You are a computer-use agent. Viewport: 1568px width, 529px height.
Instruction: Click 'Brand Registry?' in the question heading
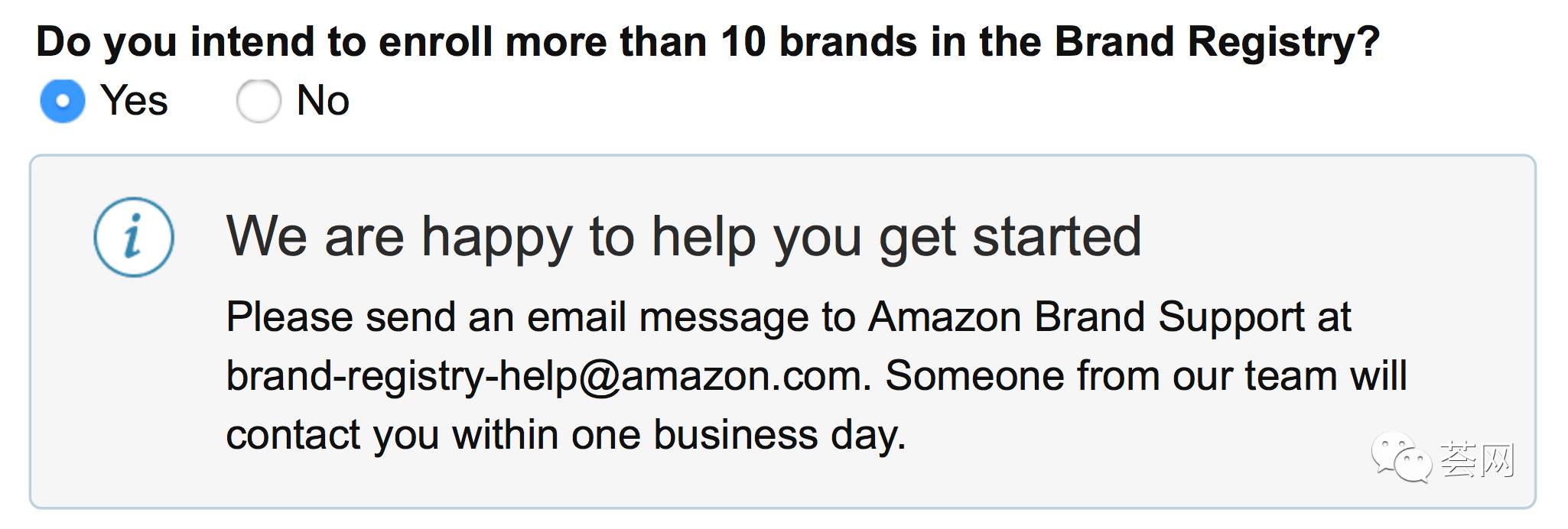pos(1218,42)
